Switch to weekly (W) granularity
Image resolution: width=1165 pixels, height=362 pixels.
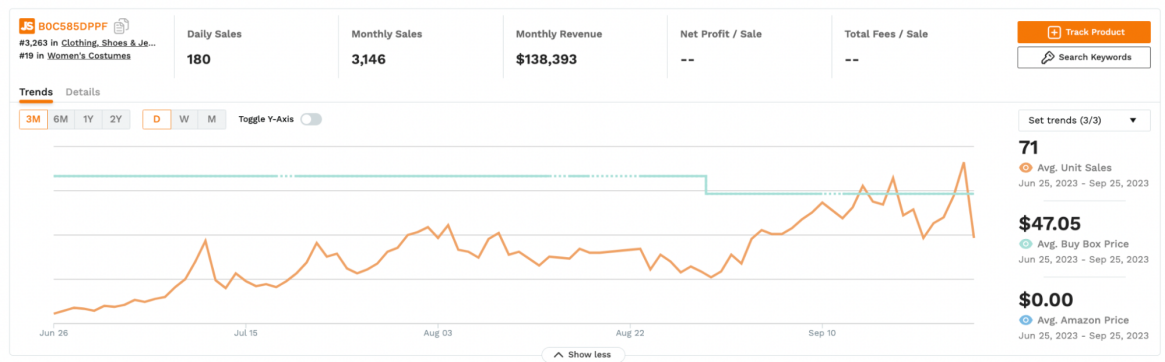coord(184,120)
